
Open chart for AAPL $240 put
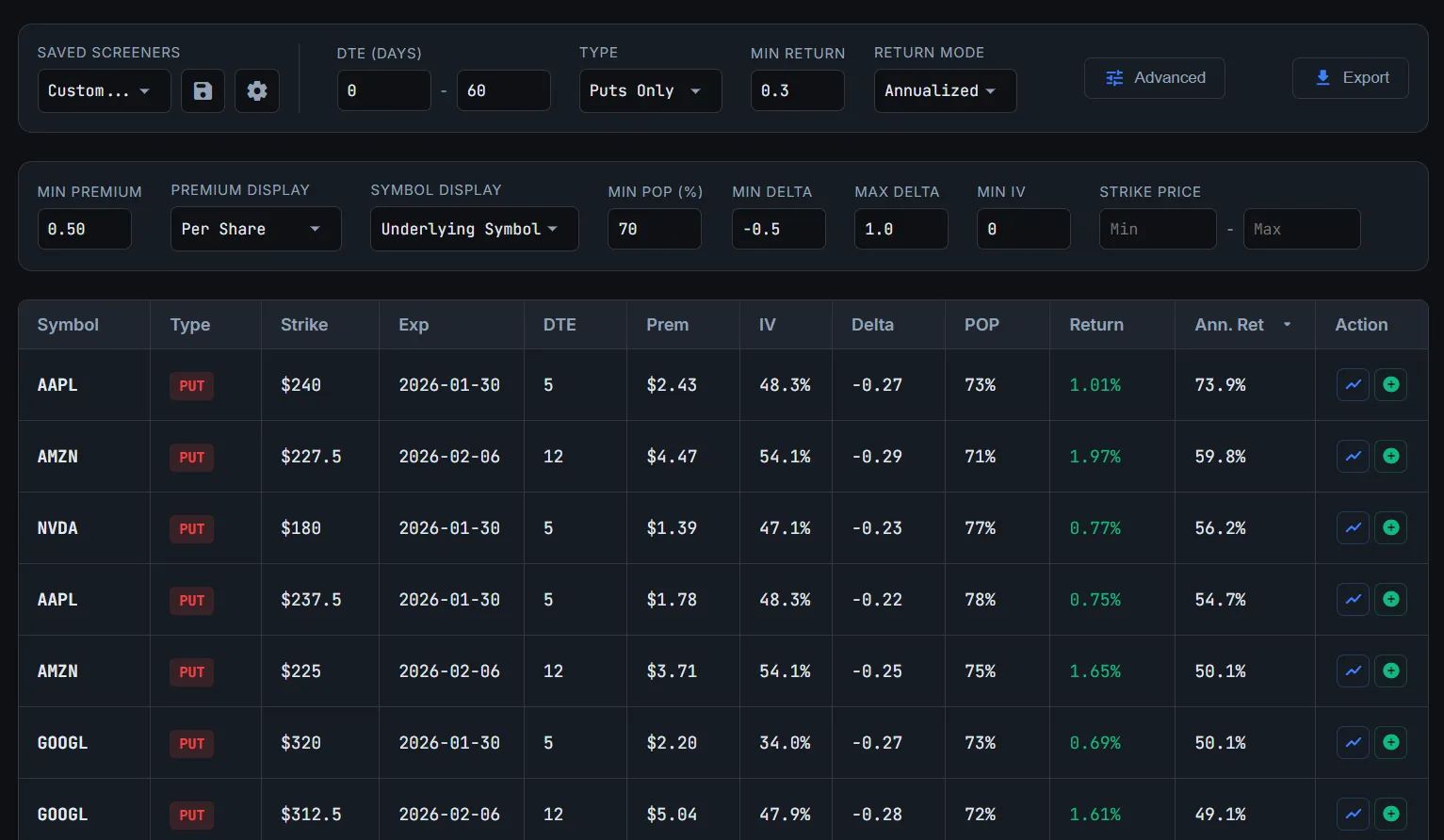tap(1353, 384)
